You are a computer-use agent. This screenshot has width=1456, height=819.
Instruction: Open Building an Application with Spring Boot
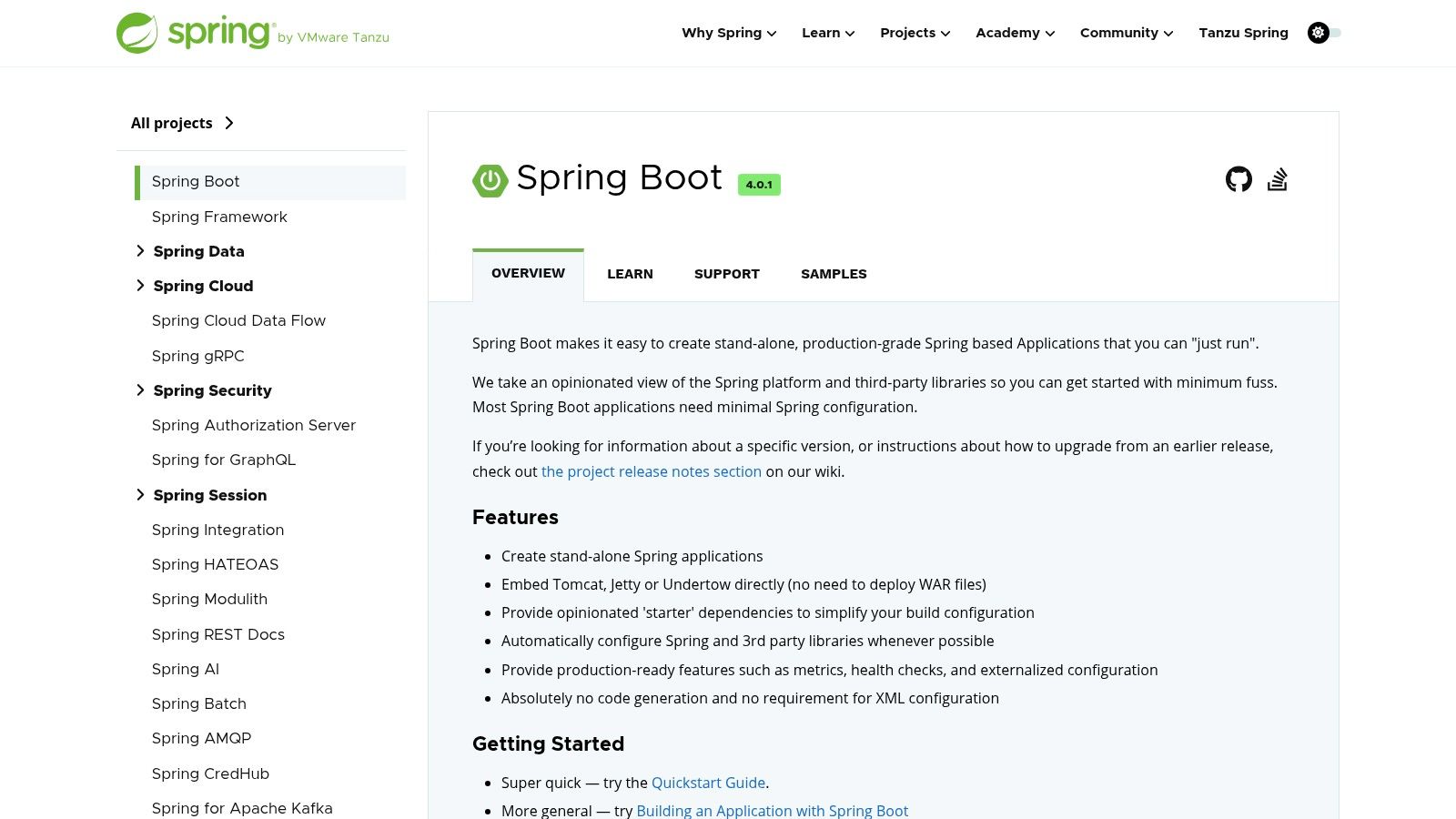click(773, 810)
